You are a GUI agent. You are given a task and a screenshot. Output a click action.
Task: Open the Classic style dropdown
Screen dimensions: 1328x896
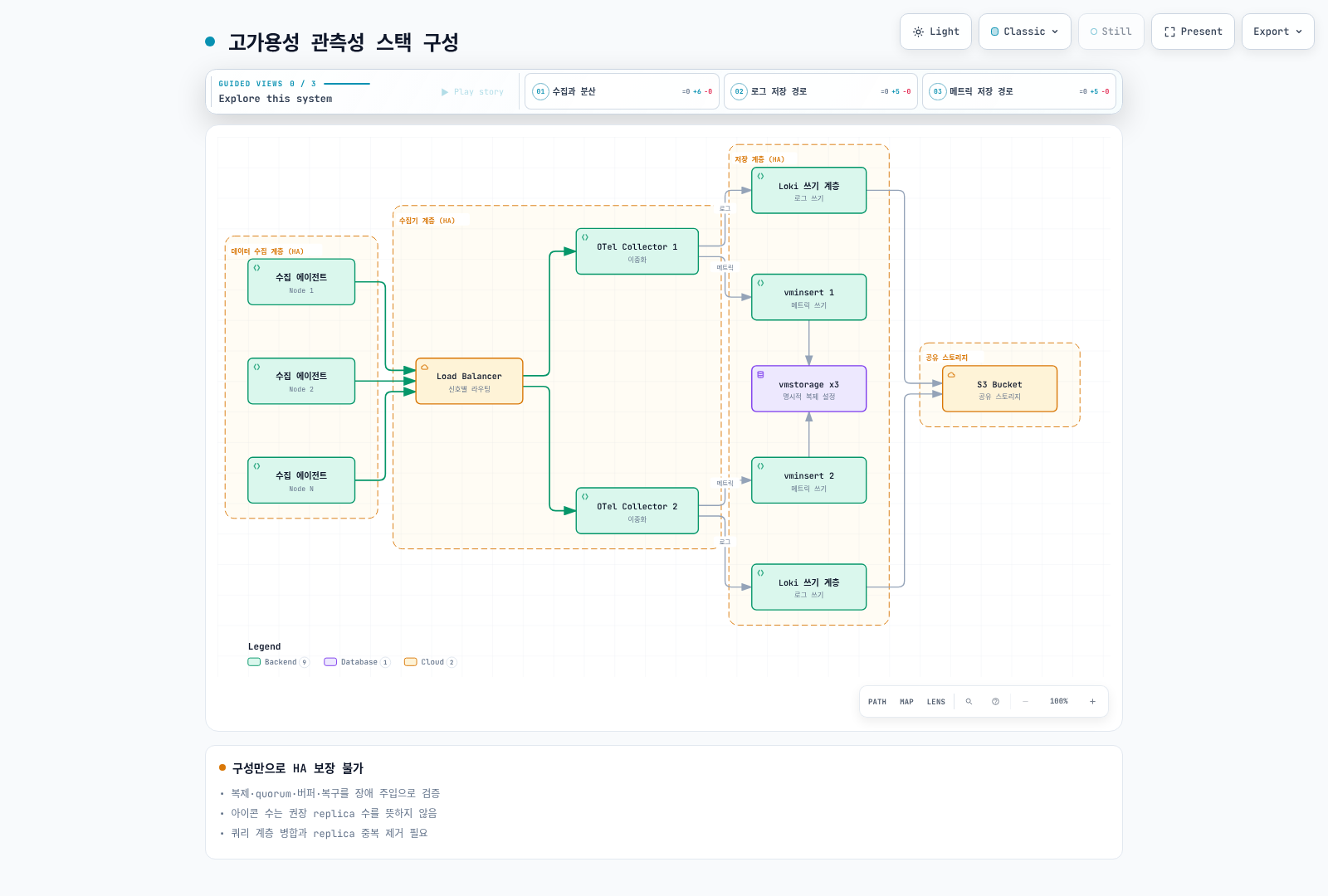tap(1024, 32)
